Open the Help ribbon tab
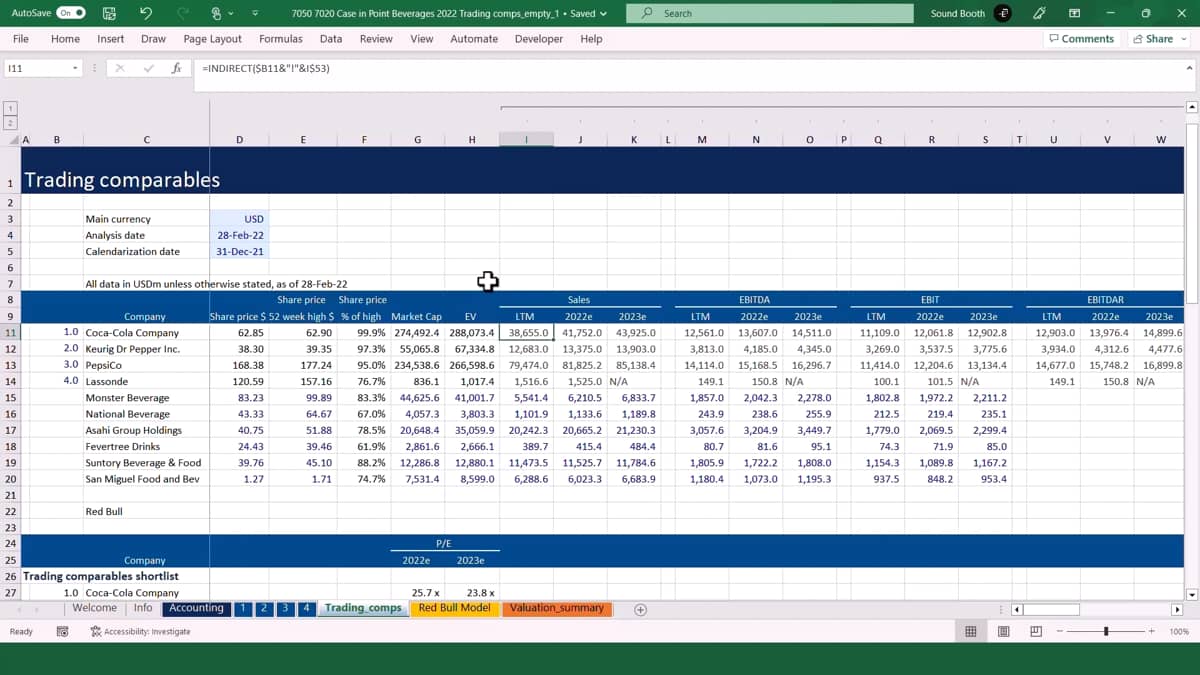The image size is (1200, 675). click(591, 39)
